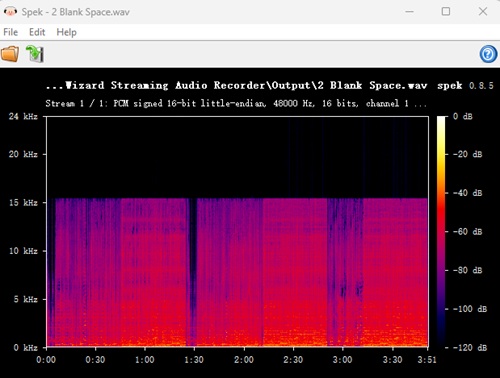Click the 10 kHz axis label
This screenshot has width=500, height=378.
pyautogui.click(x=23, y=251)
